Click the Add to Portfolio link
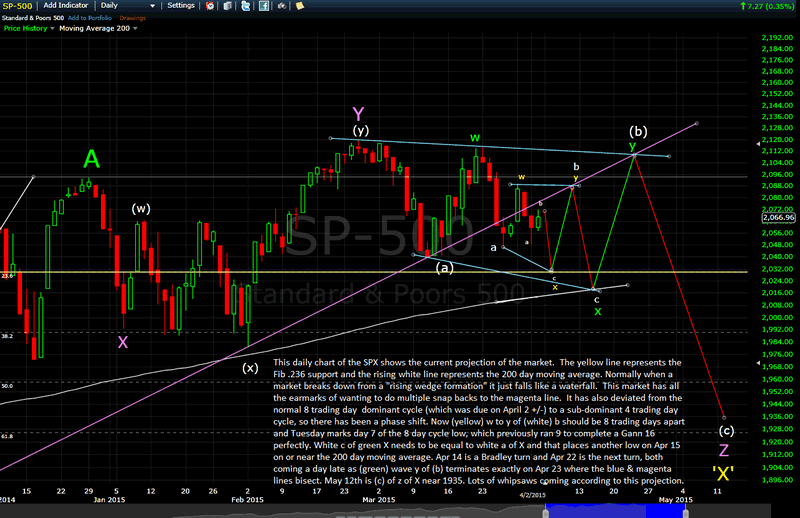The image size is (800, 518). pos(90,18)
